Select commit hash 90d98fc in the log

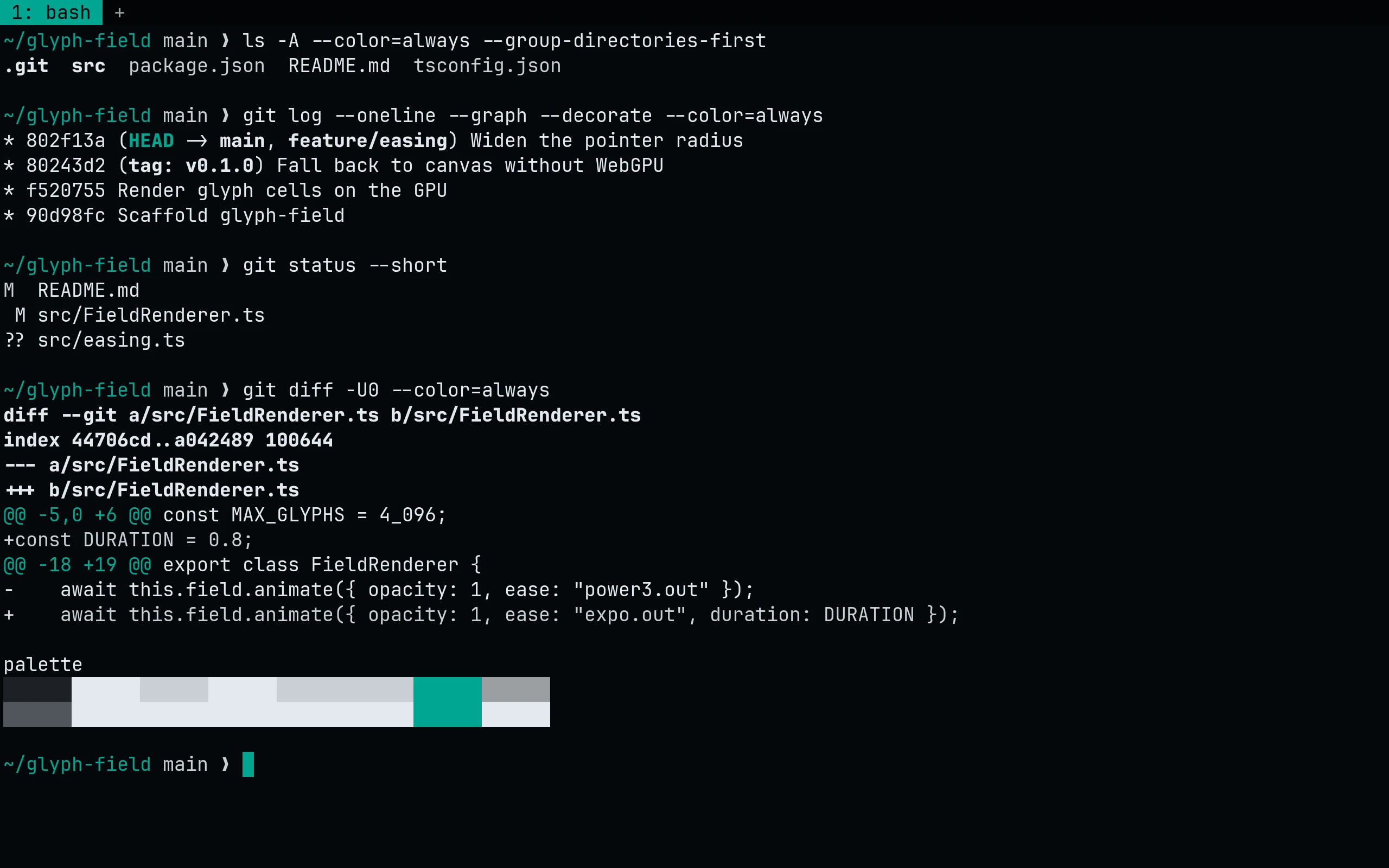(66, 215)
